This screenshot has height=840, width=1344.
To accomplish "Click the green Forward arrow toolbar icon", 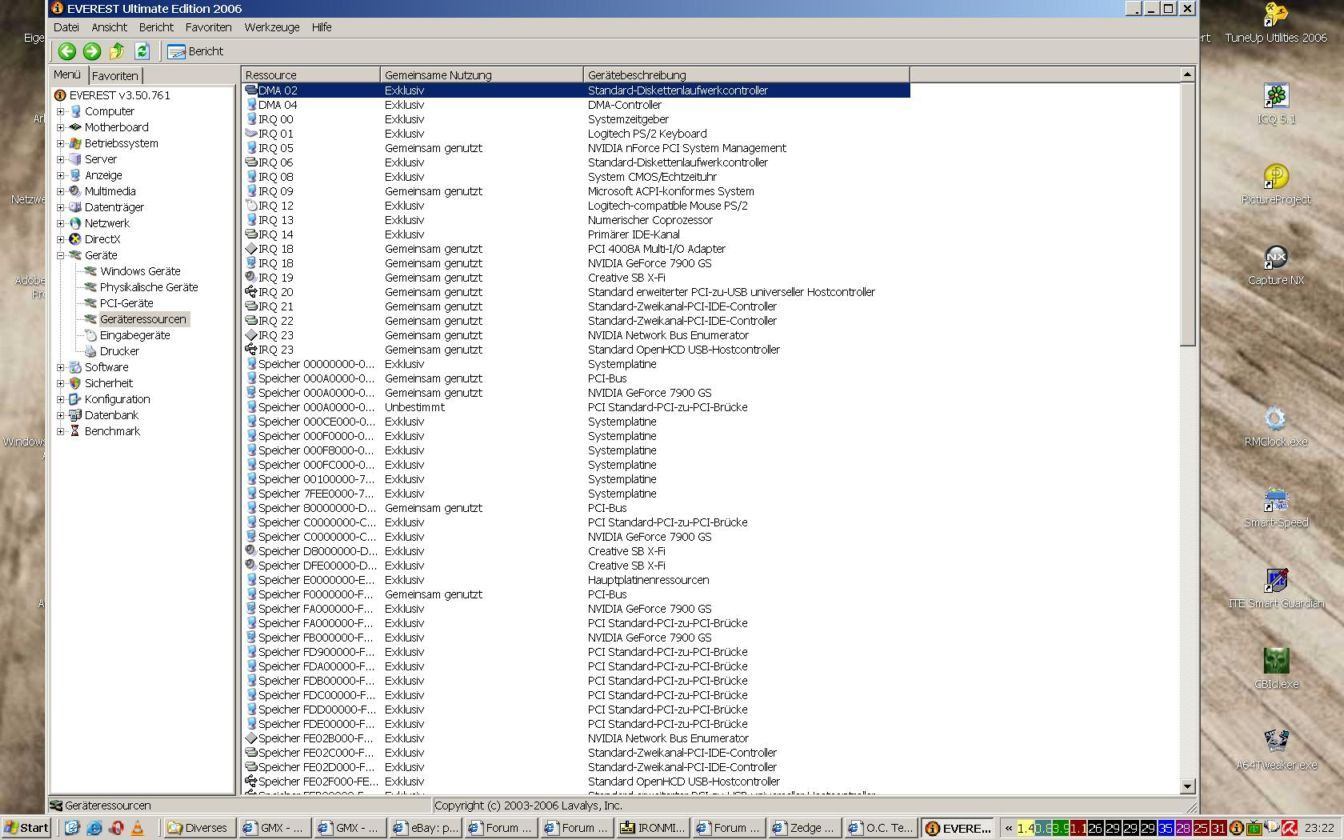I will click(x=92, y=51).
